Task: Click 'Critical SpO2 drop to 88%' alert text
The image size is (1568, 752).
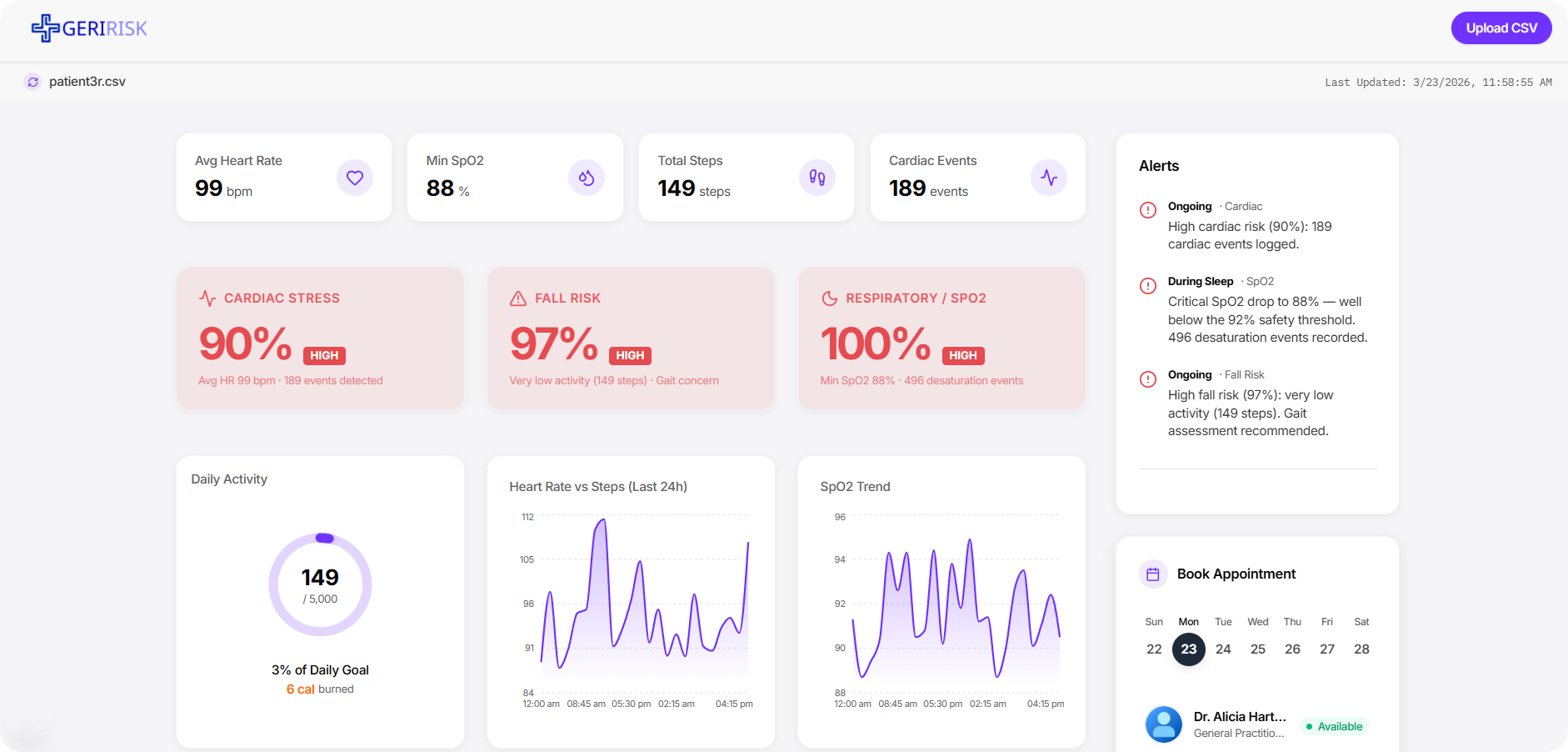Action: [x=1267, y=319]
